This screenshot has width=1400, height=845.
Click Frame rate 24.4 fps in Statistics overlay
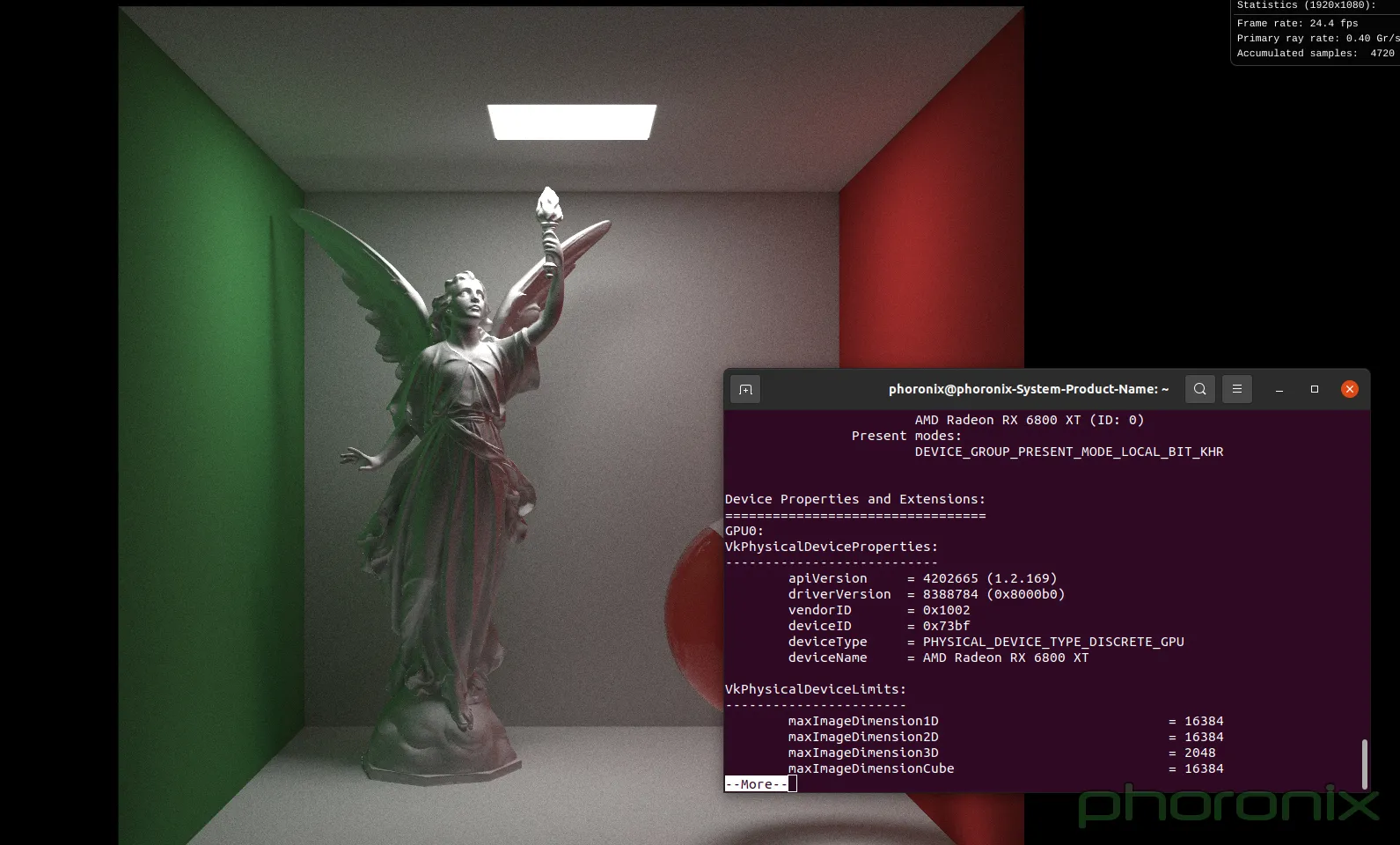[1297, 24]
